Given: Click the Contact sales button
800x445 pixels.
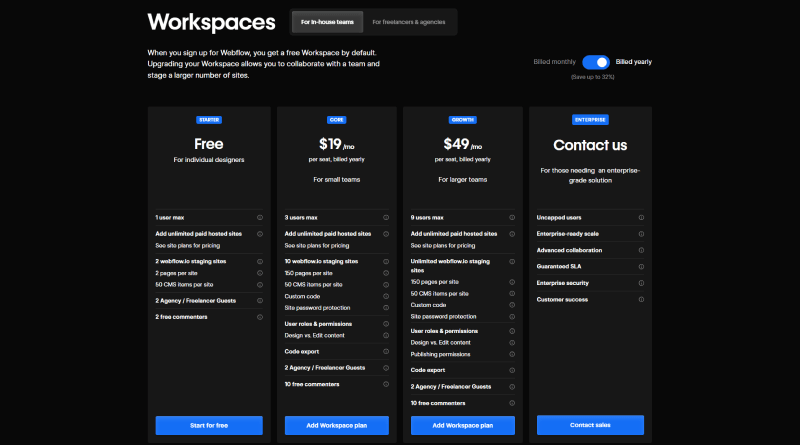Looking at the screenshot, I should pyautogui.click(x=590, y=425).
